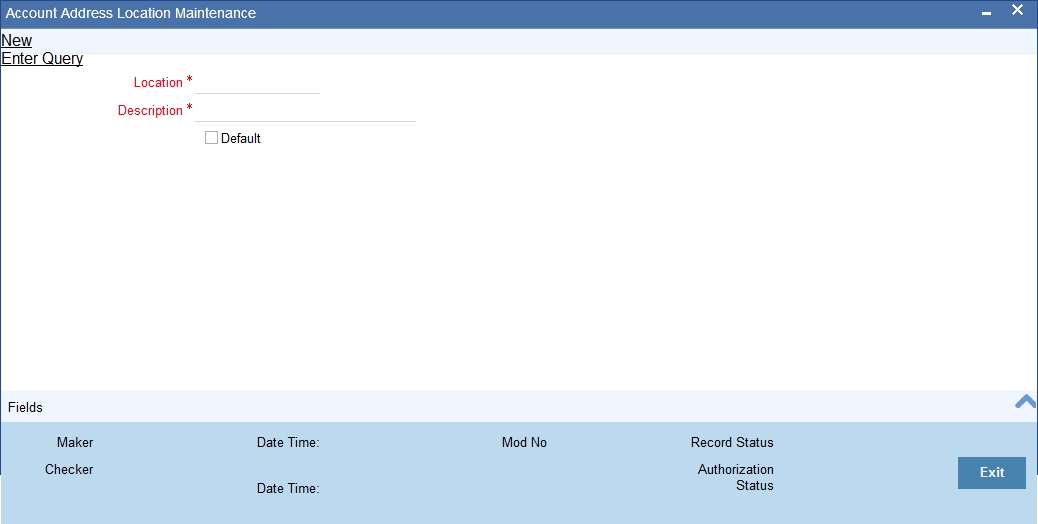Click the Exit button
This screenshot has height=524, width=1038.
[992, 472]
